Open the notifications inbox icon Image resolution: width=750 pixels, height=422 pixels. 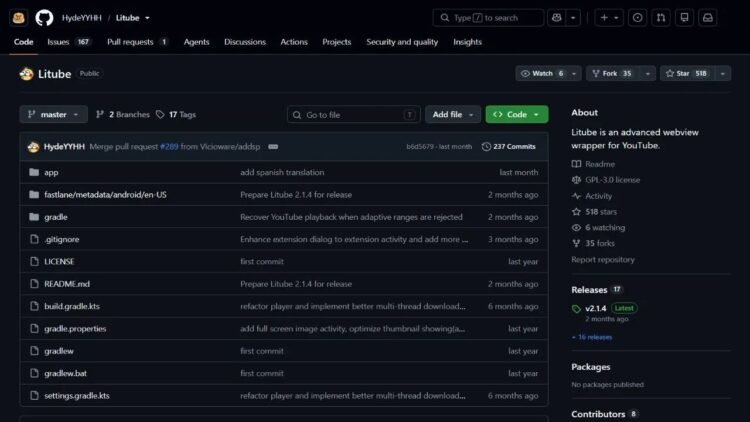(707, 18)
